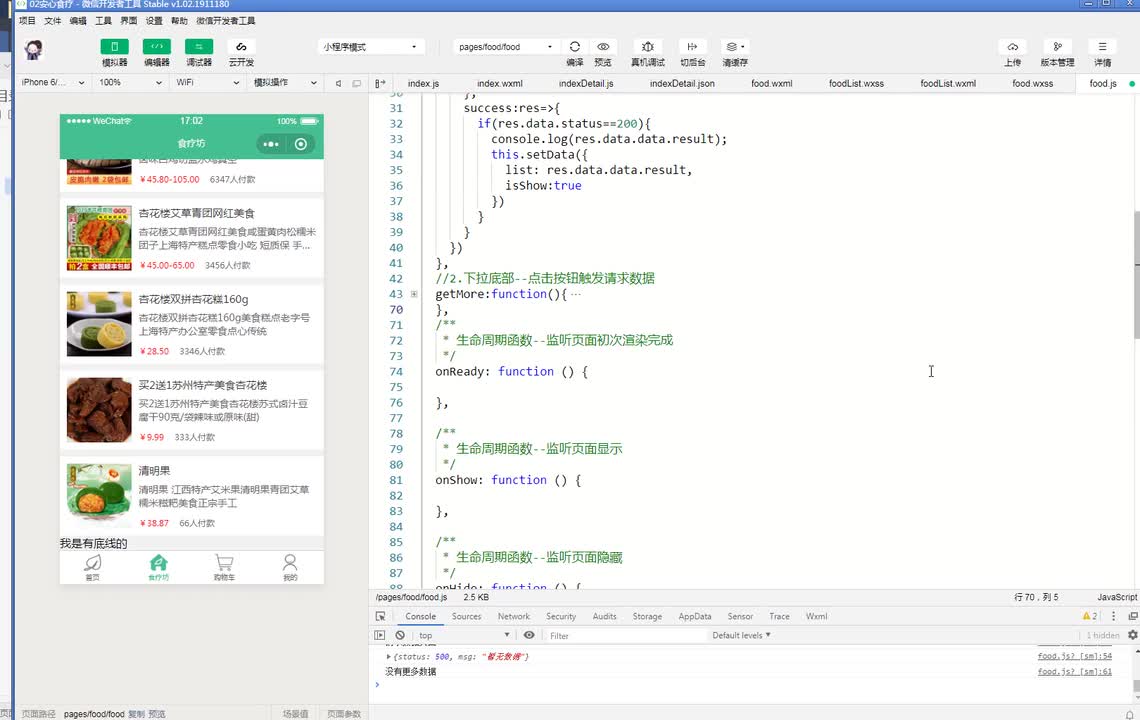Open 版本管理 version control
The image size is (1140, 720).
pos(1057,47)
